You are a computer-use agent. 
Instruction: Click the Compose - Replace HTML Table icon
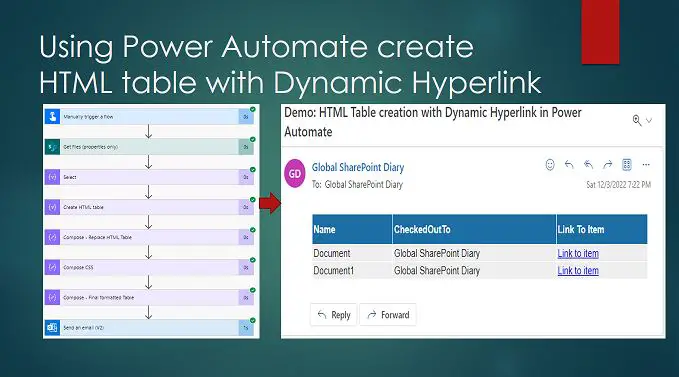(52, 237)
